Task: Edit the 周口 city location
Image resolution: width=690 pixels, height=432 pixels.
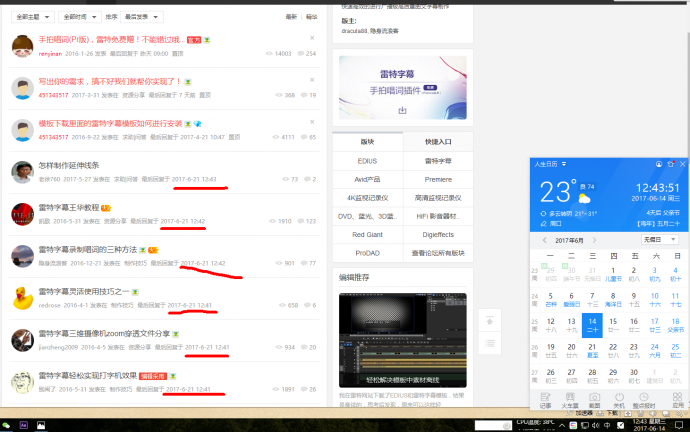Action: click(551, 223)
